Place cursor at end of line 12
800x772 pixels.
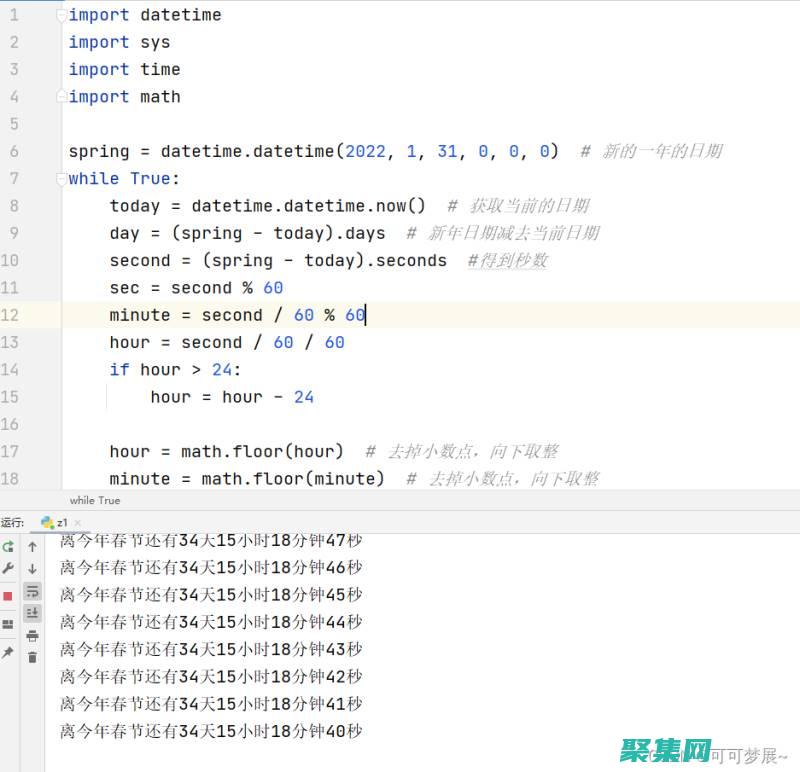(x=367, y=315)
